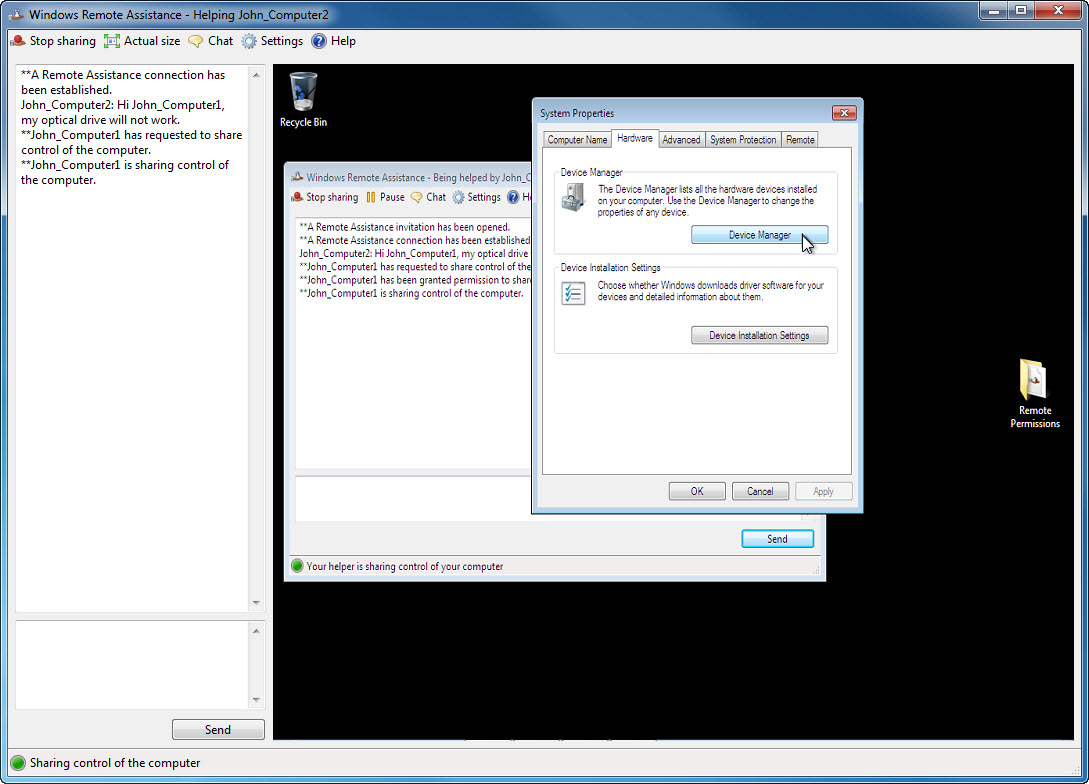Maximize the Windows Remote Assistance window
The image size is (1089, 784).
click(x=1021, y=10)
